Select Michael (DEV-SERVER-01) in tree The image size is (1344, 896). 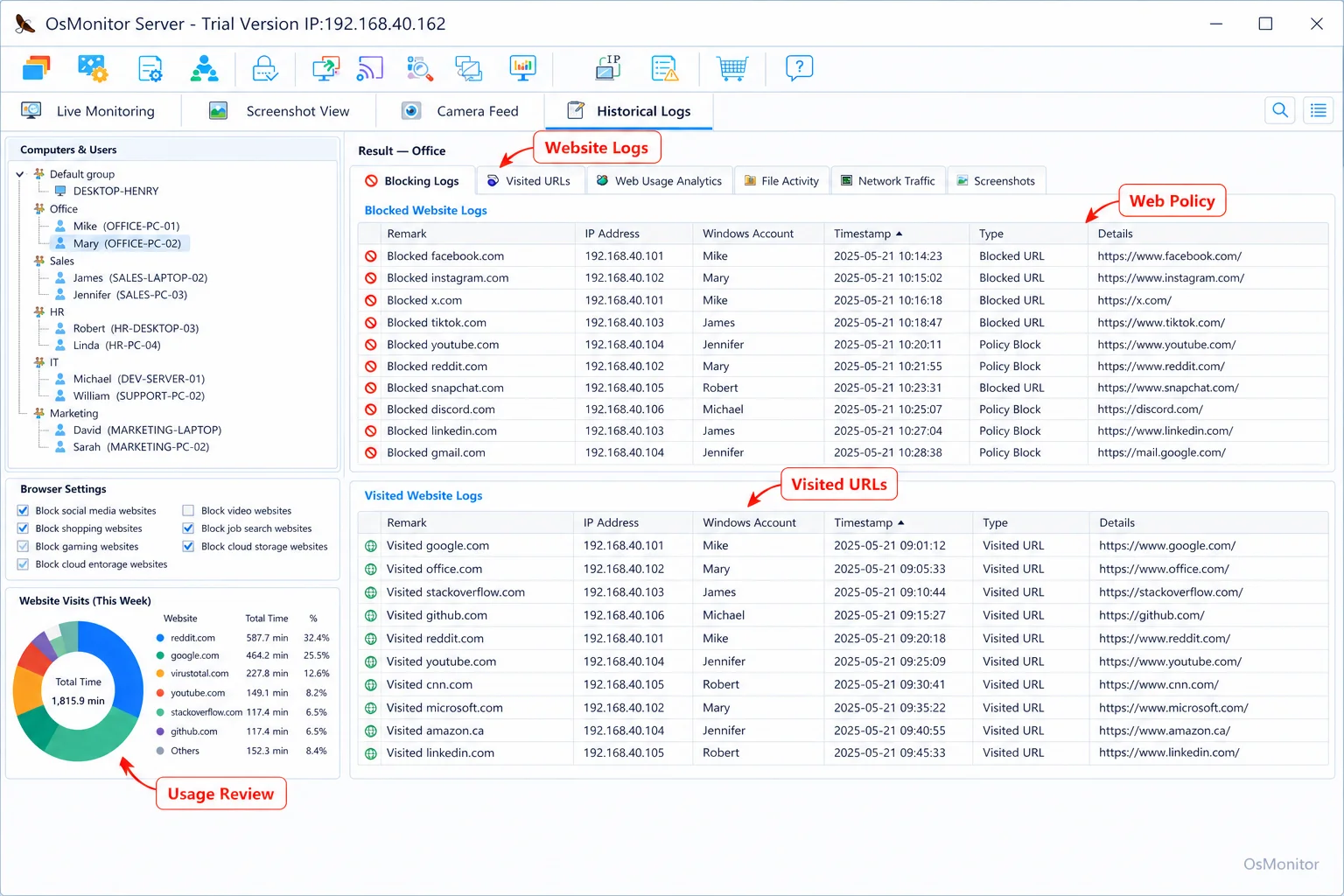tap(130, 379)
